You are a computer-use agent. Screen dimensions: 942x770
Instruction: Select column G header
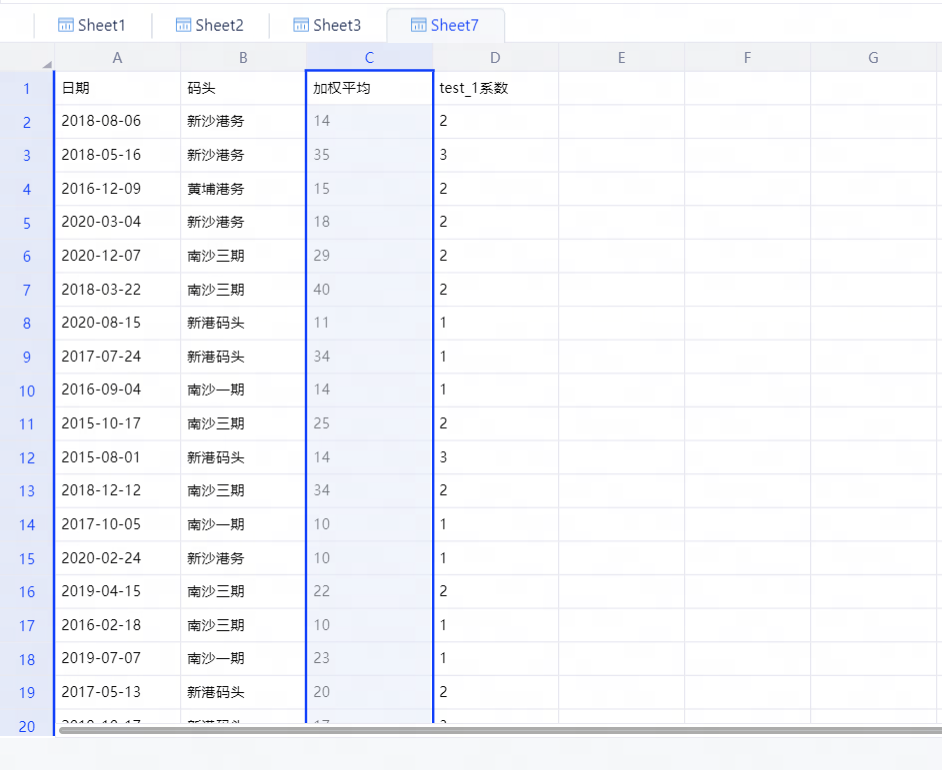point(873,58)
